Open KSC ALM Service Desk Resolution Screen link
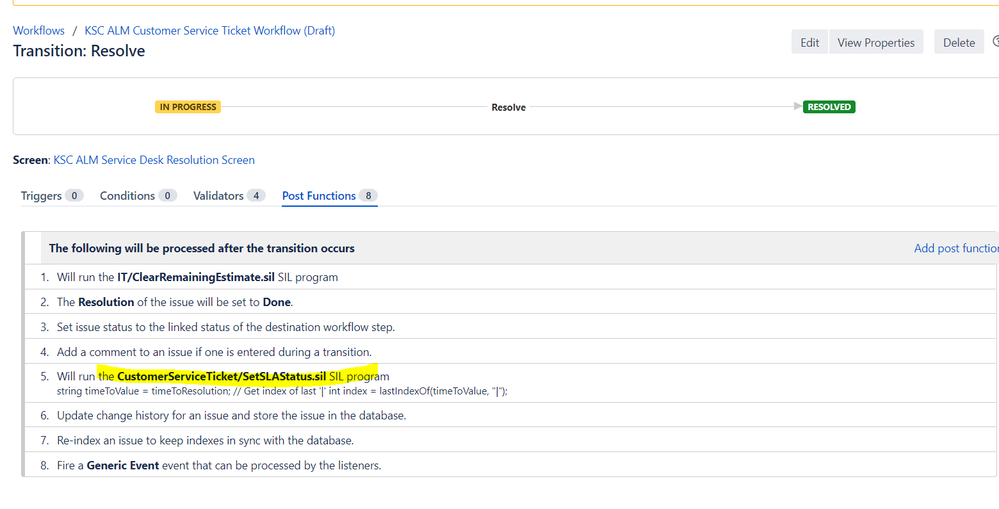 [154, 160]
